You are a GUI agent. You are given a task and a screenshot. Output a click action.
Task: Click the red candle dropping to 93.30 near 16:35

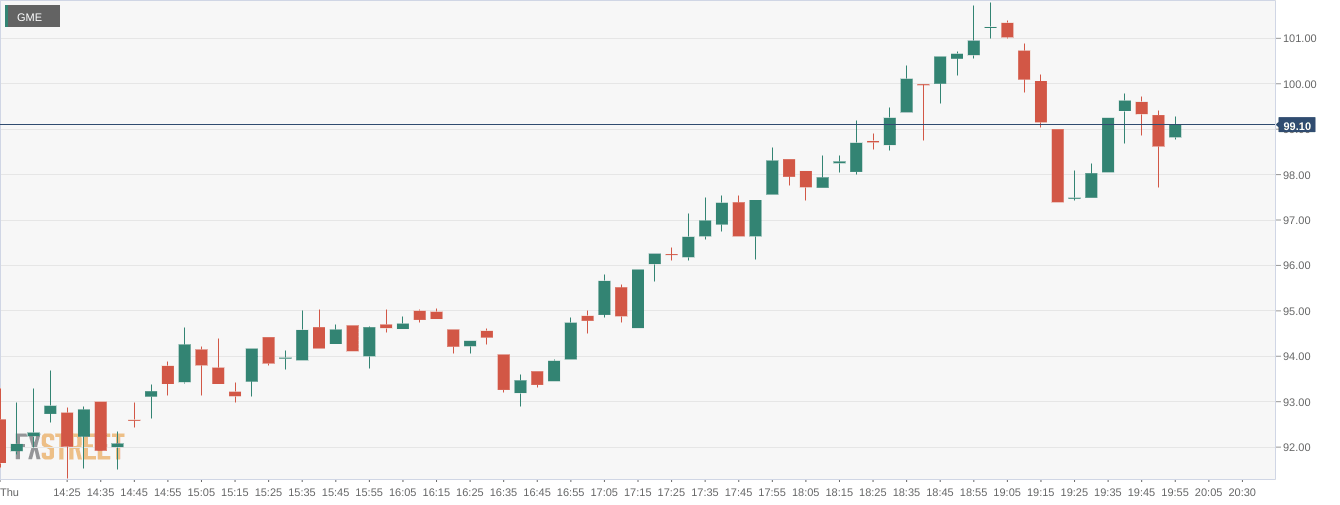coord(504,372)
